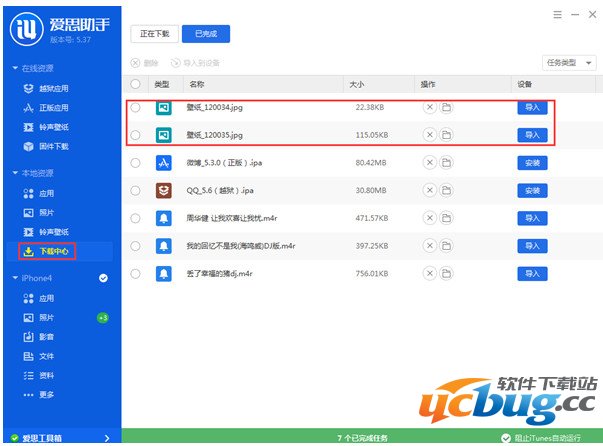Select row 壁纸_120035.jpg checkbox

point(135,135)
